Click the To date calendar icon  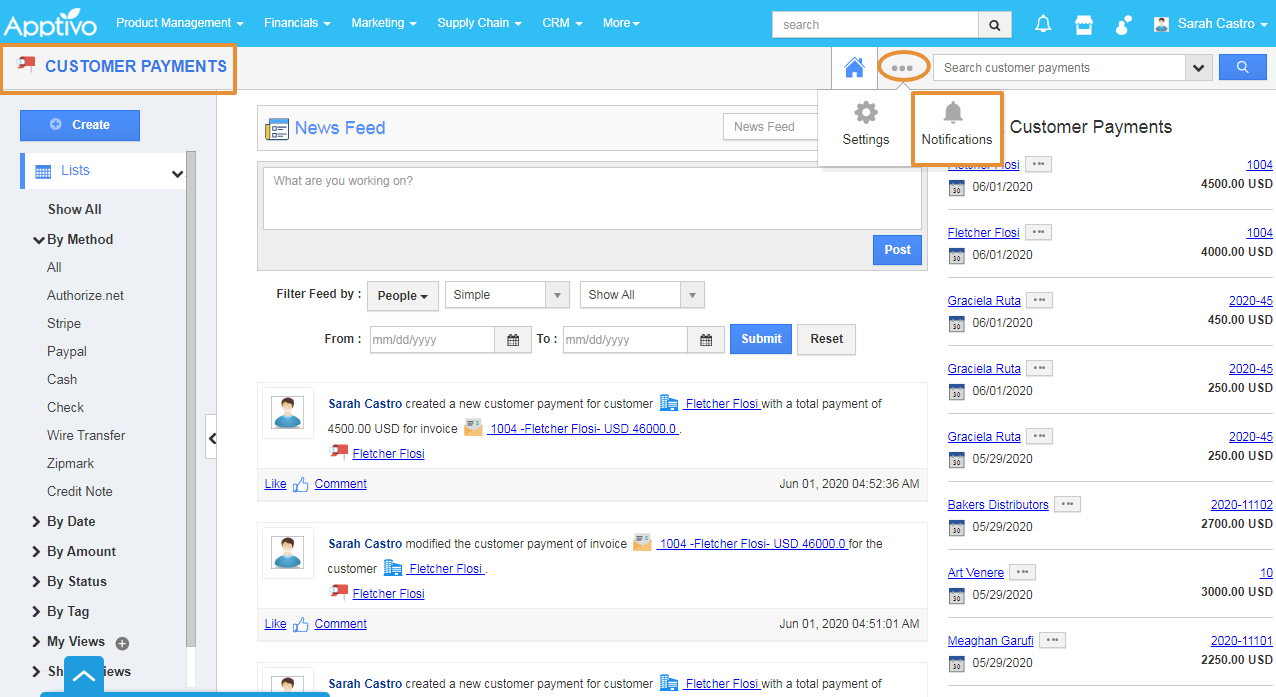pyautogui.click(x=706, y=340)
